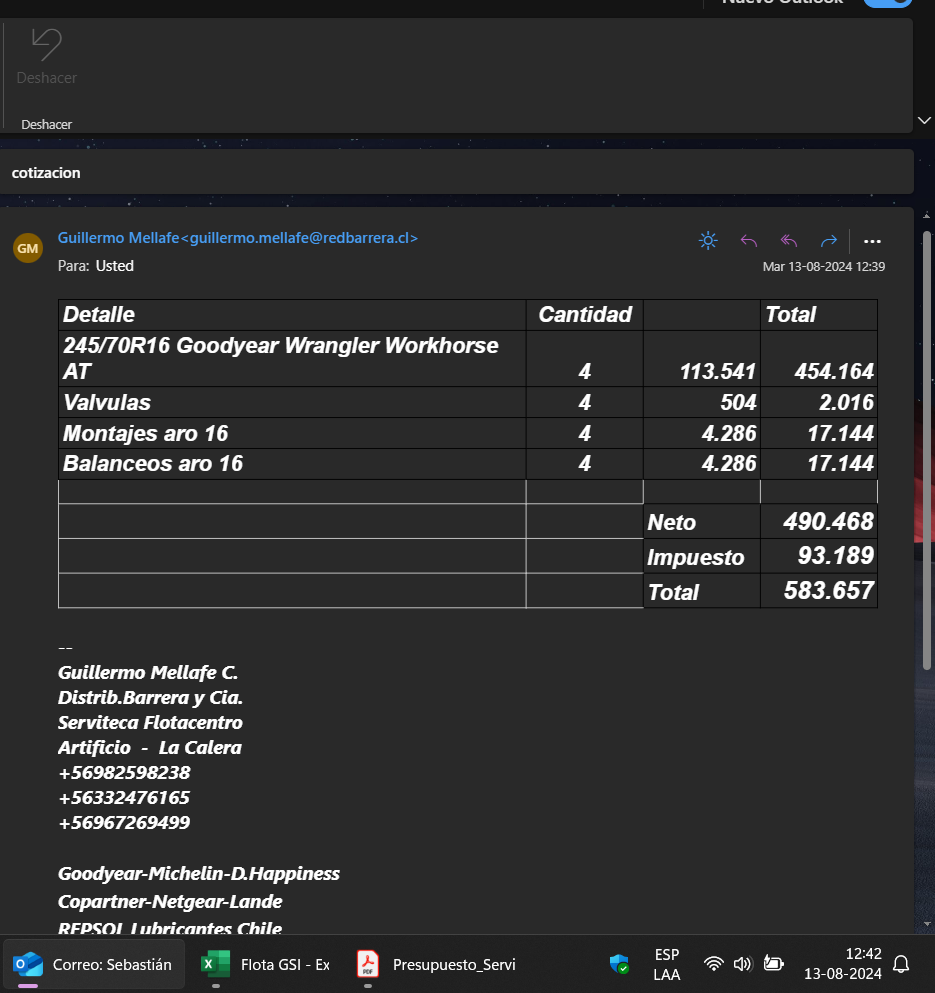
Task: Click the date "Mar 13-08-2024 12:39"
Action: click(x=824, y=267)
